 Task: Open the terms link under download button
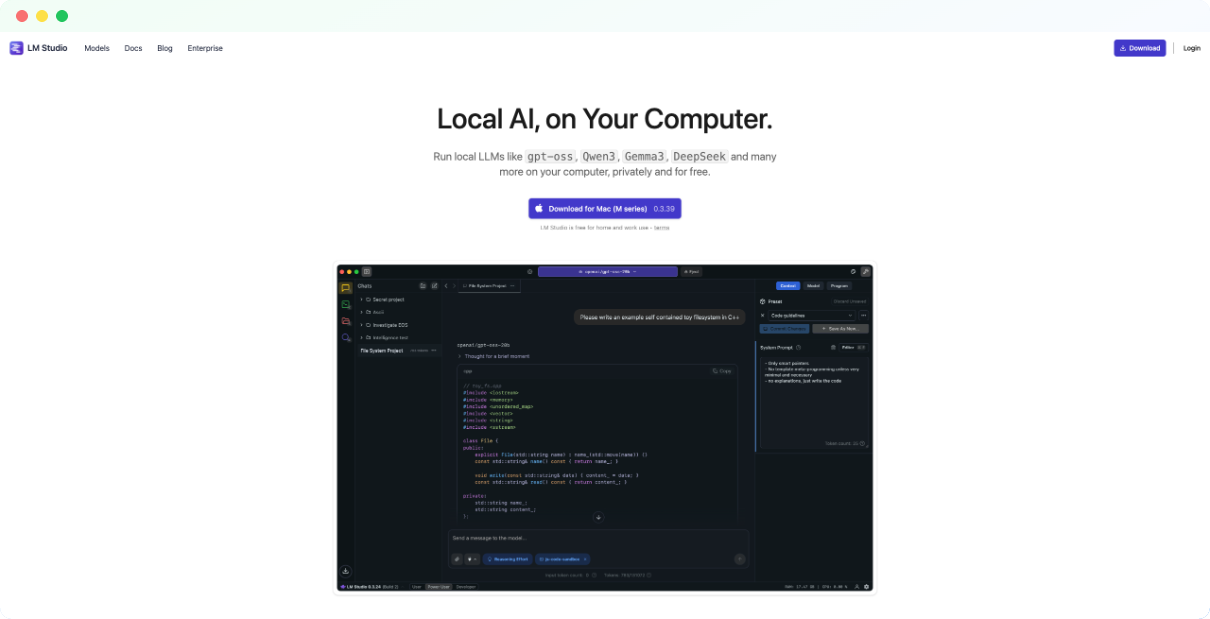pos(662,228)
